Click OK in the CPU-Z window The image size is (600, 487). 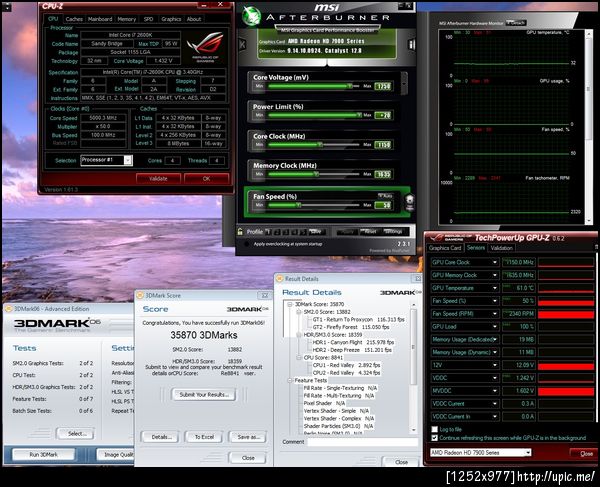click(206, 179)
